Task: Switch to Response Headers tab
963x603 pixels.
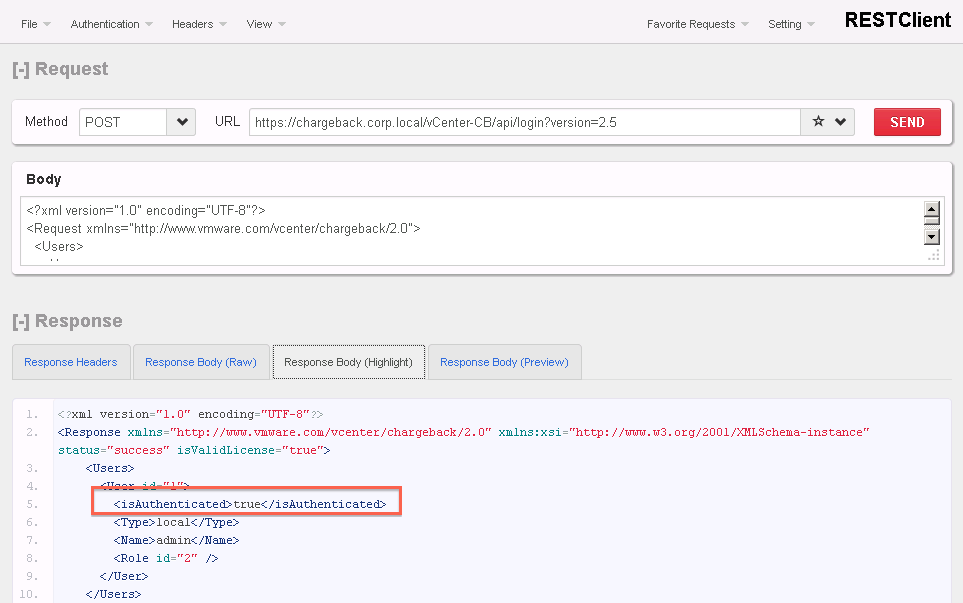Action: point(71,362)
